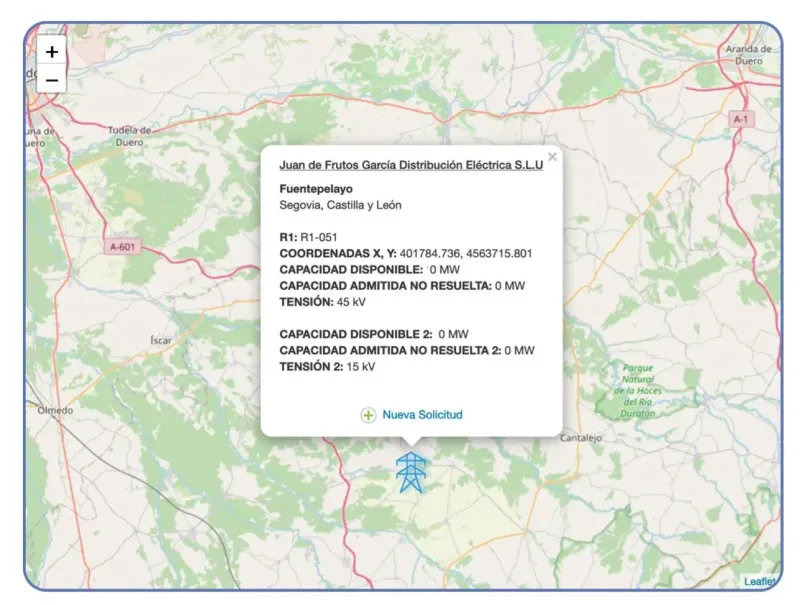Click the A-601 road shield
This screenshot has height=605, width=810.
pos(123,247)
